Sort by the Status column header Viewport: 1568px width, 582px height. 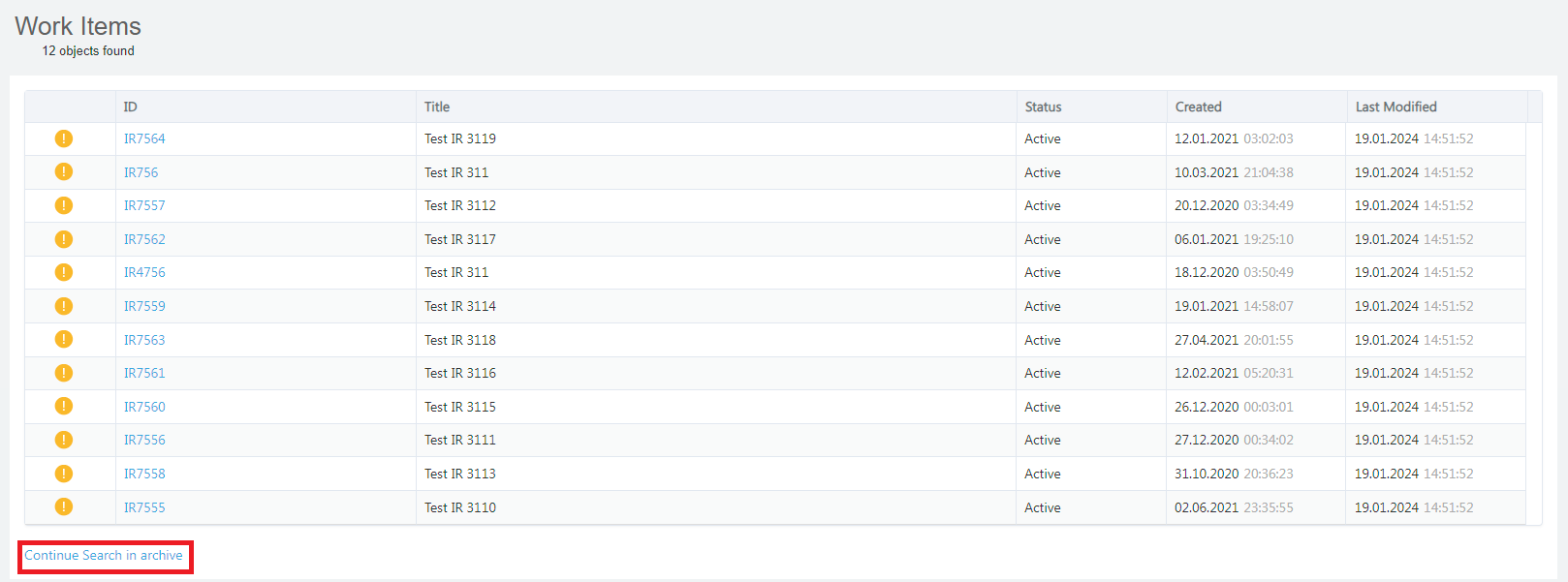[x=1044, y=107]
